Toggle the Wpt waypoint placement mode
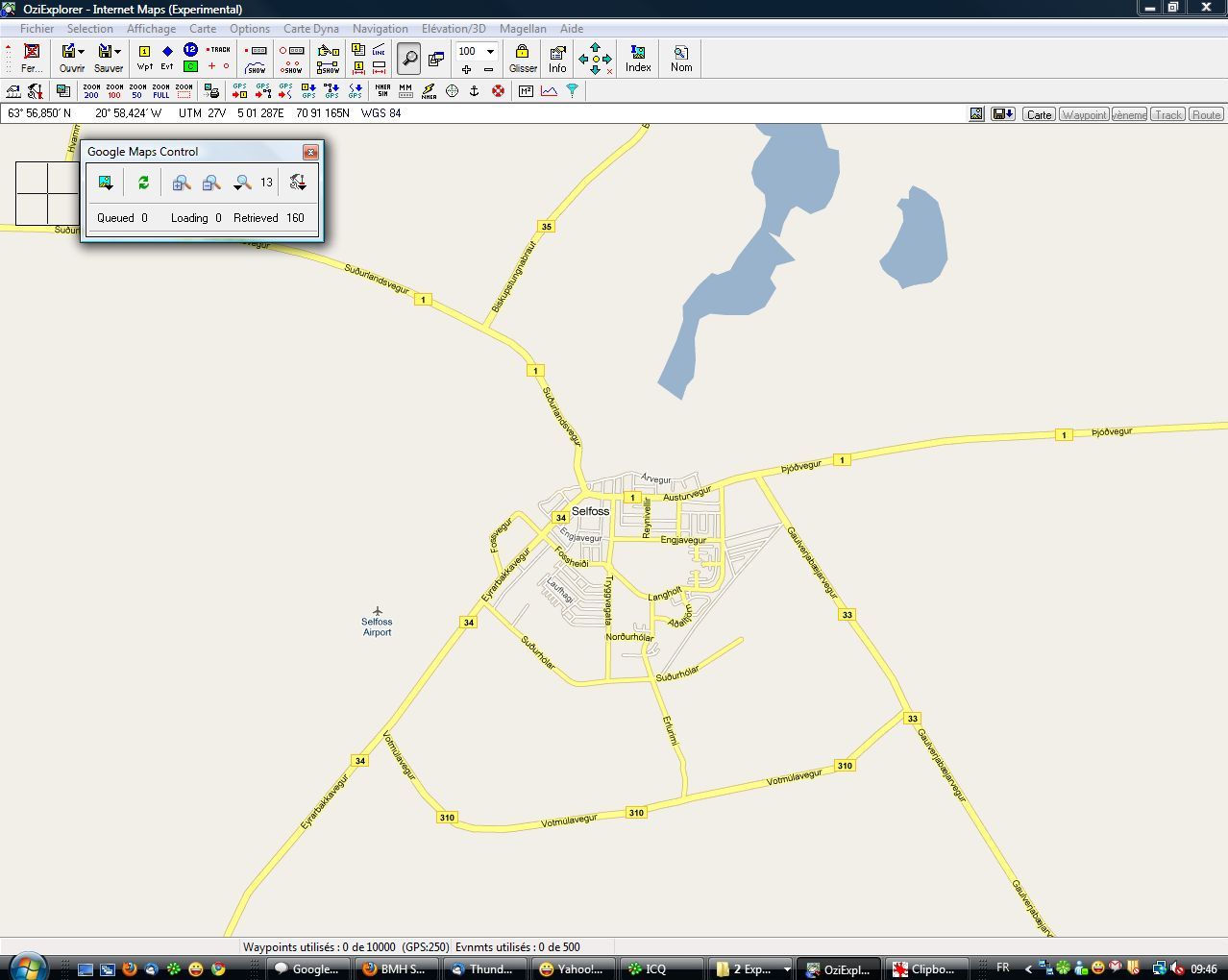The image size is (1228, 980). (x=144, y=58)
